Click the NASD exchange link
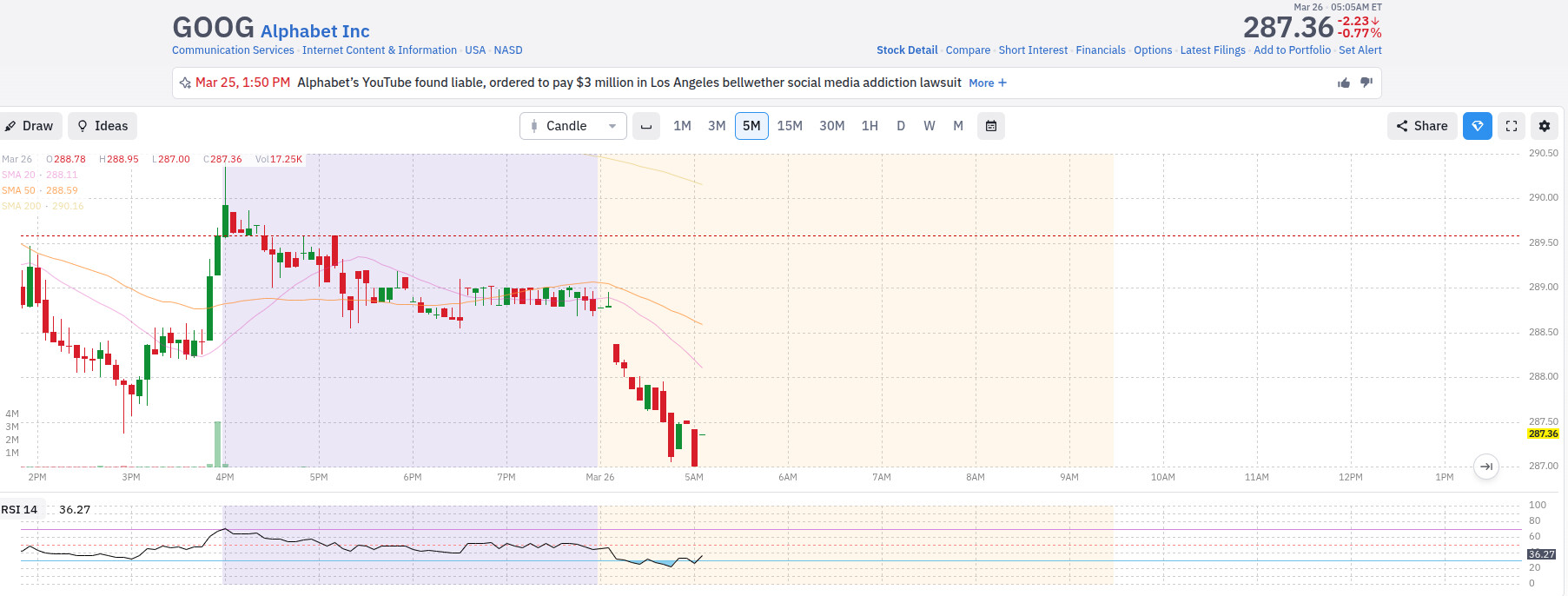1568x596 pixels. click(508, 50)
